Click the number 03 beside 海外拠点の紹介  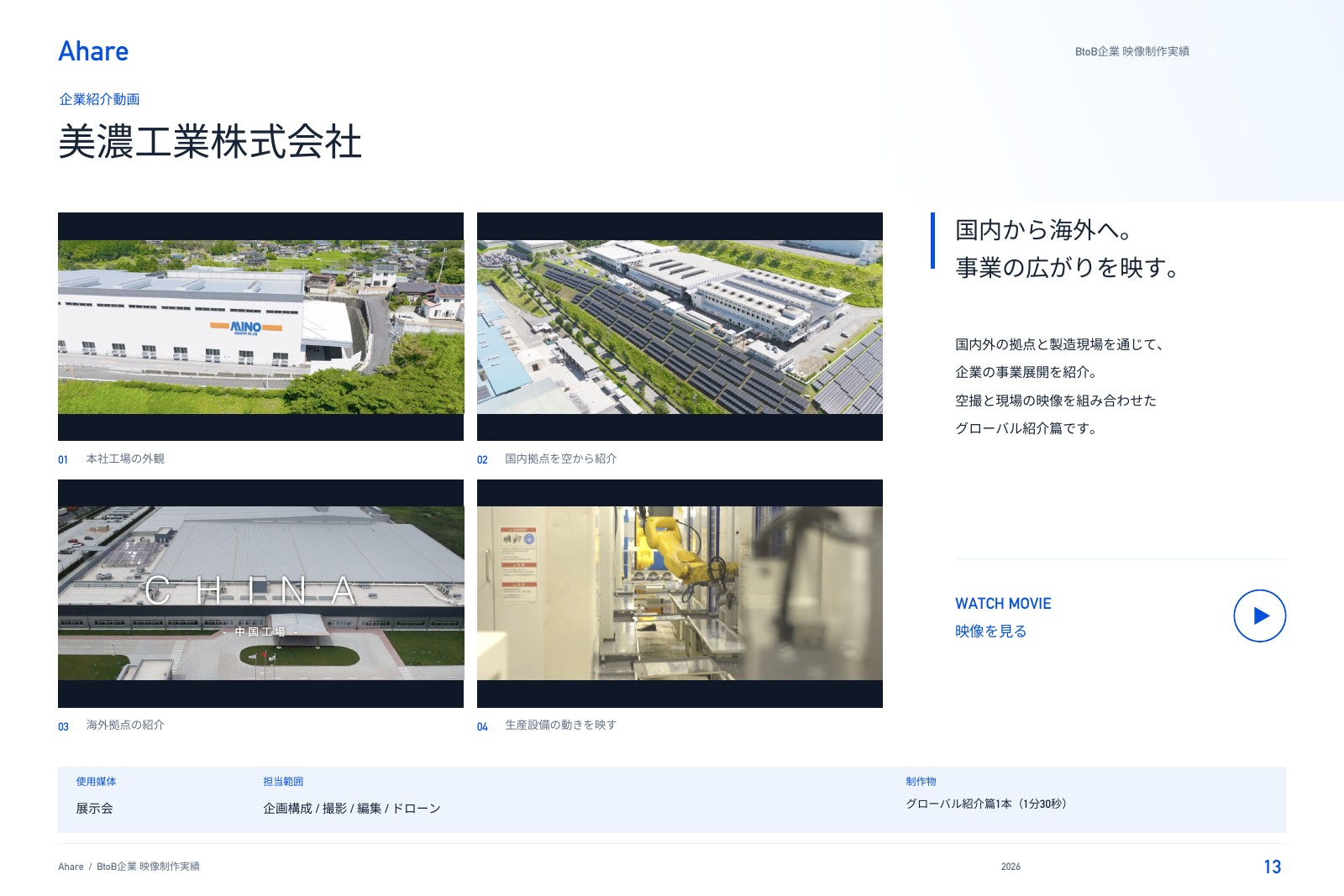click(x=63, y=726)
